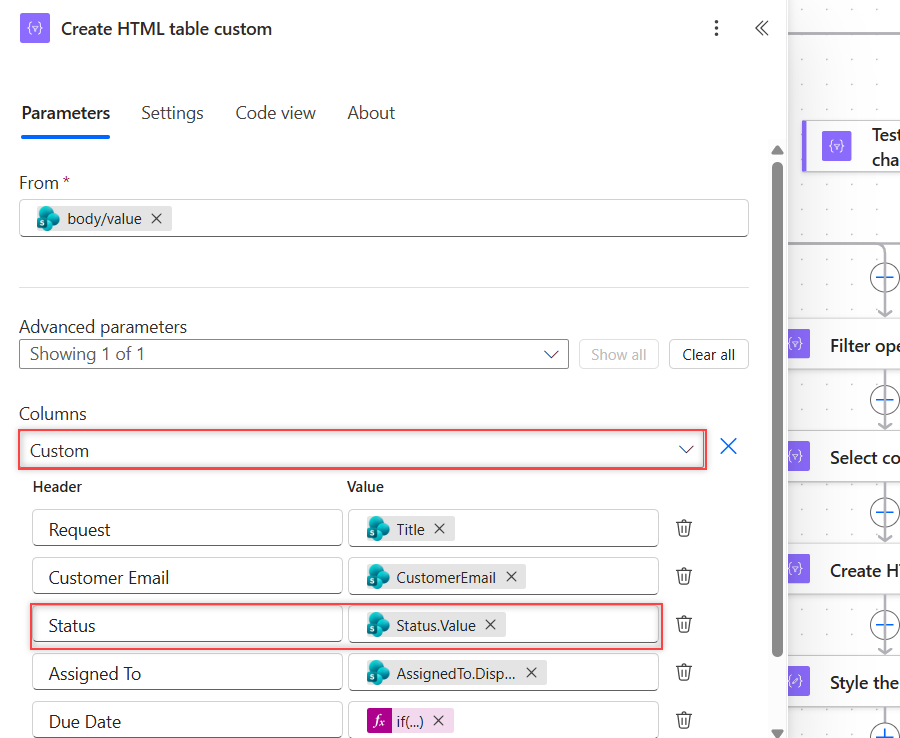Image resolution: width=900 pixels, height=738 pixels.
Task: Remove the CustomerEmail token
Action: tap(511, 577)
